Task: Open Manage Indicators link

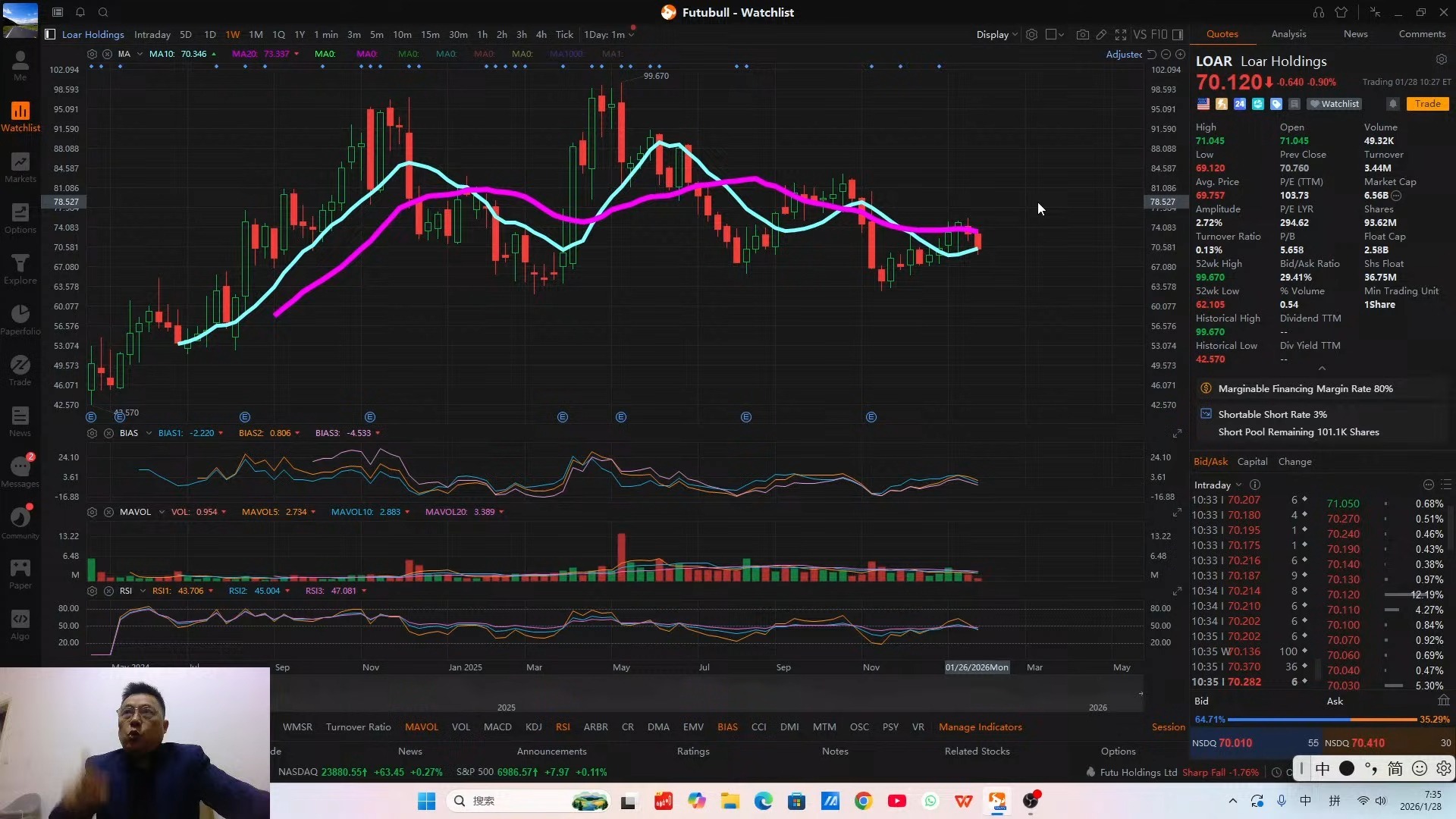Action: pos(980,727)
